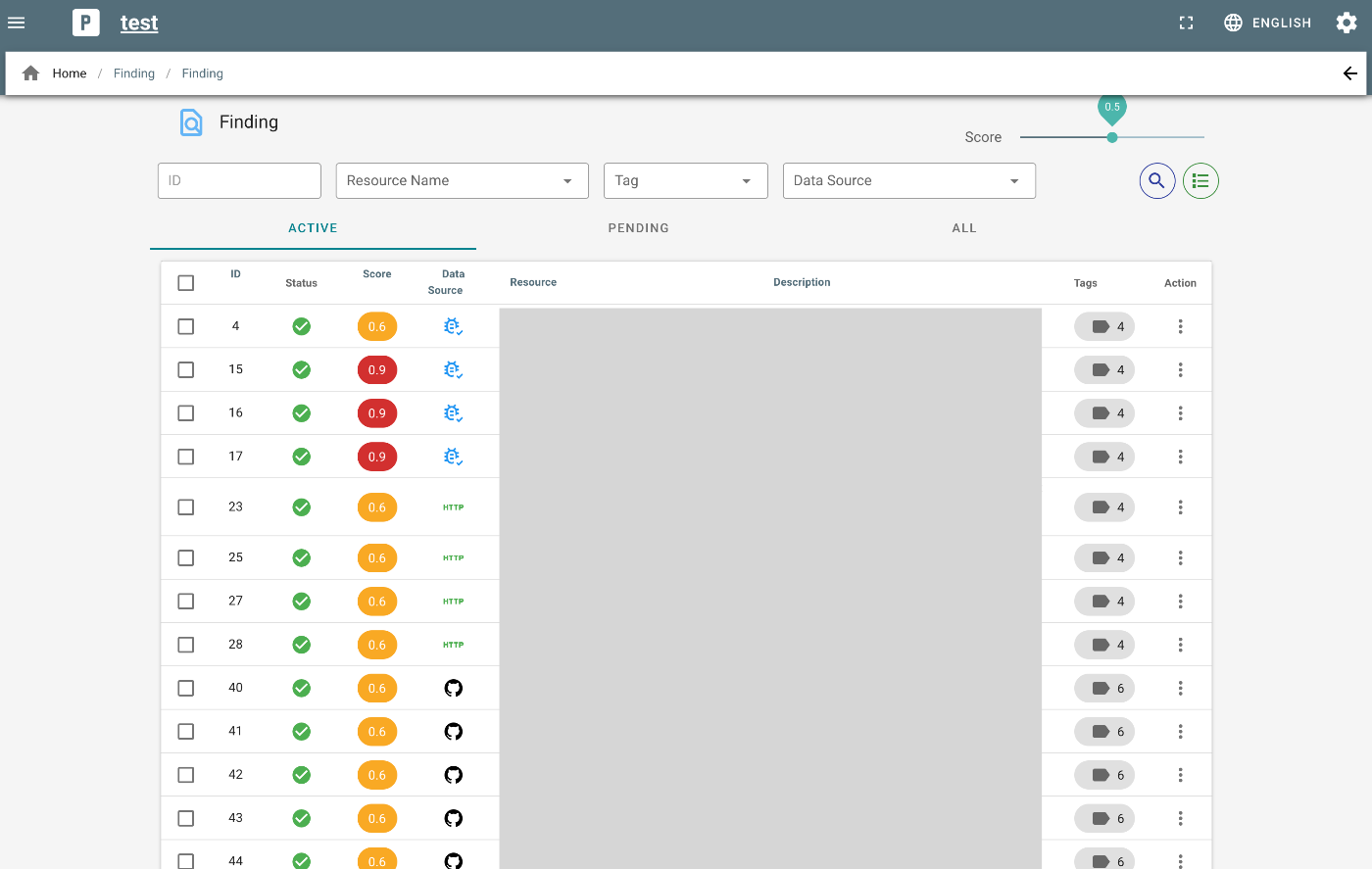This screenshot has height=869, width=1372.
Task: Click the Status column header
Action: click(x=301, y=283)
